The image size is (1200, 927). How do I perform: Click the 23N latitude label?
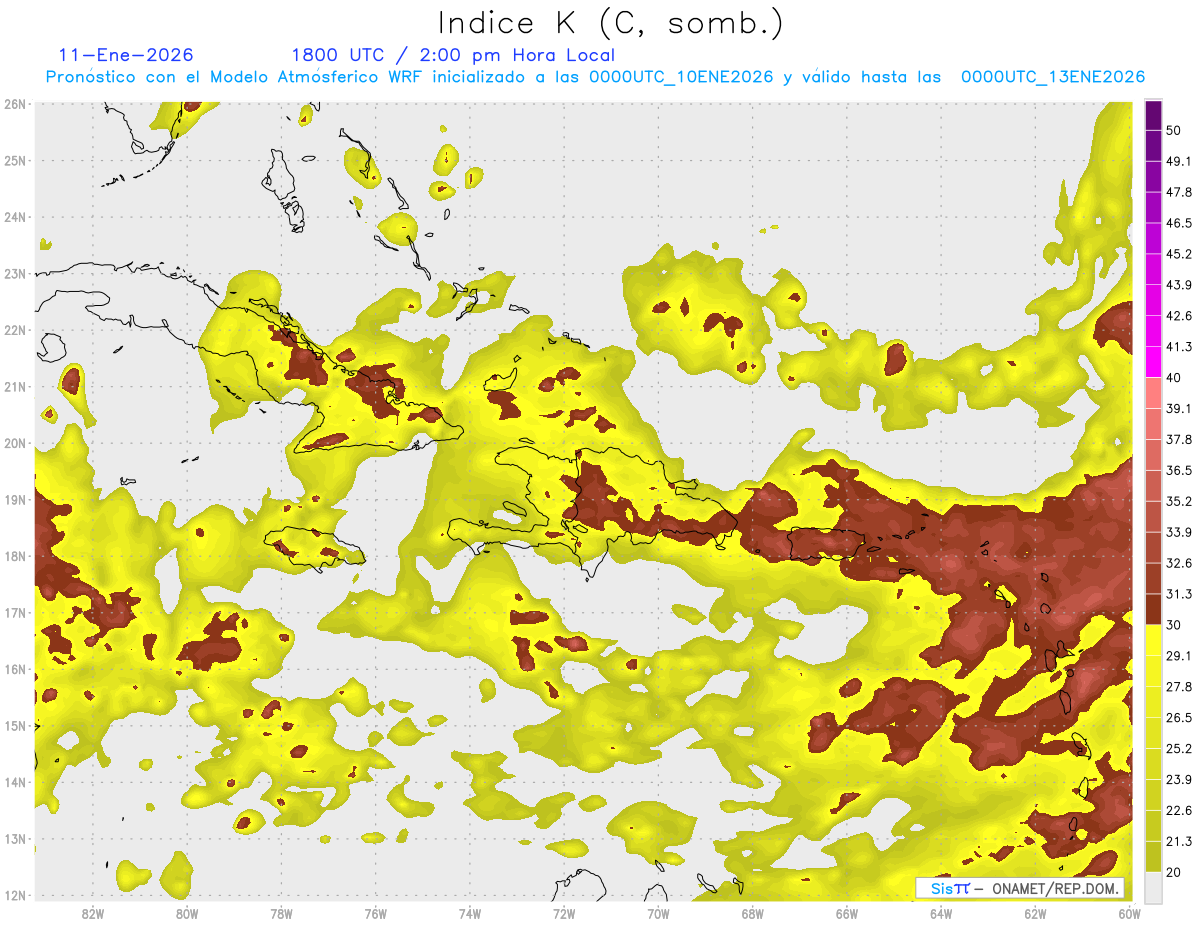pyautogui.click(x=15, y=273)
